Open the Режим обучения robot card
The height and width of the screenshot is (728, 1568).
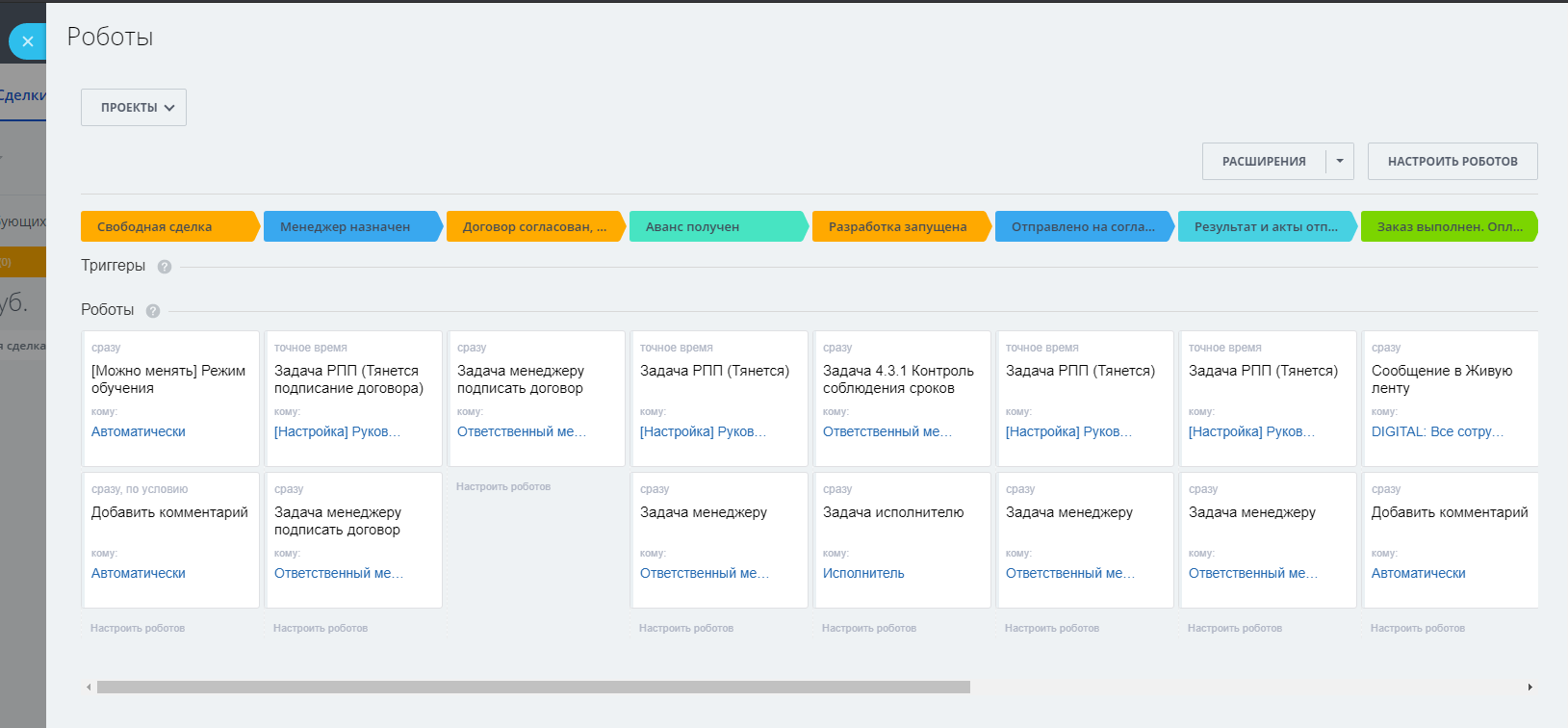point(168,379)
